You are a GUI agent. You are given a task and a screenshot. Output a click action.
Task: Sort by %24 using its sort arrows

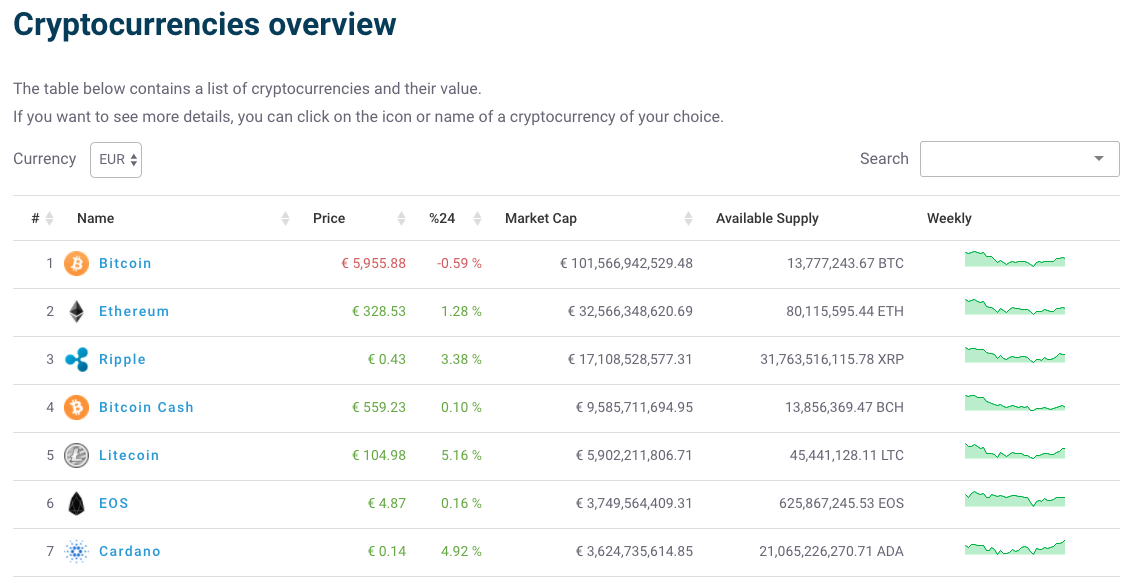477,218
